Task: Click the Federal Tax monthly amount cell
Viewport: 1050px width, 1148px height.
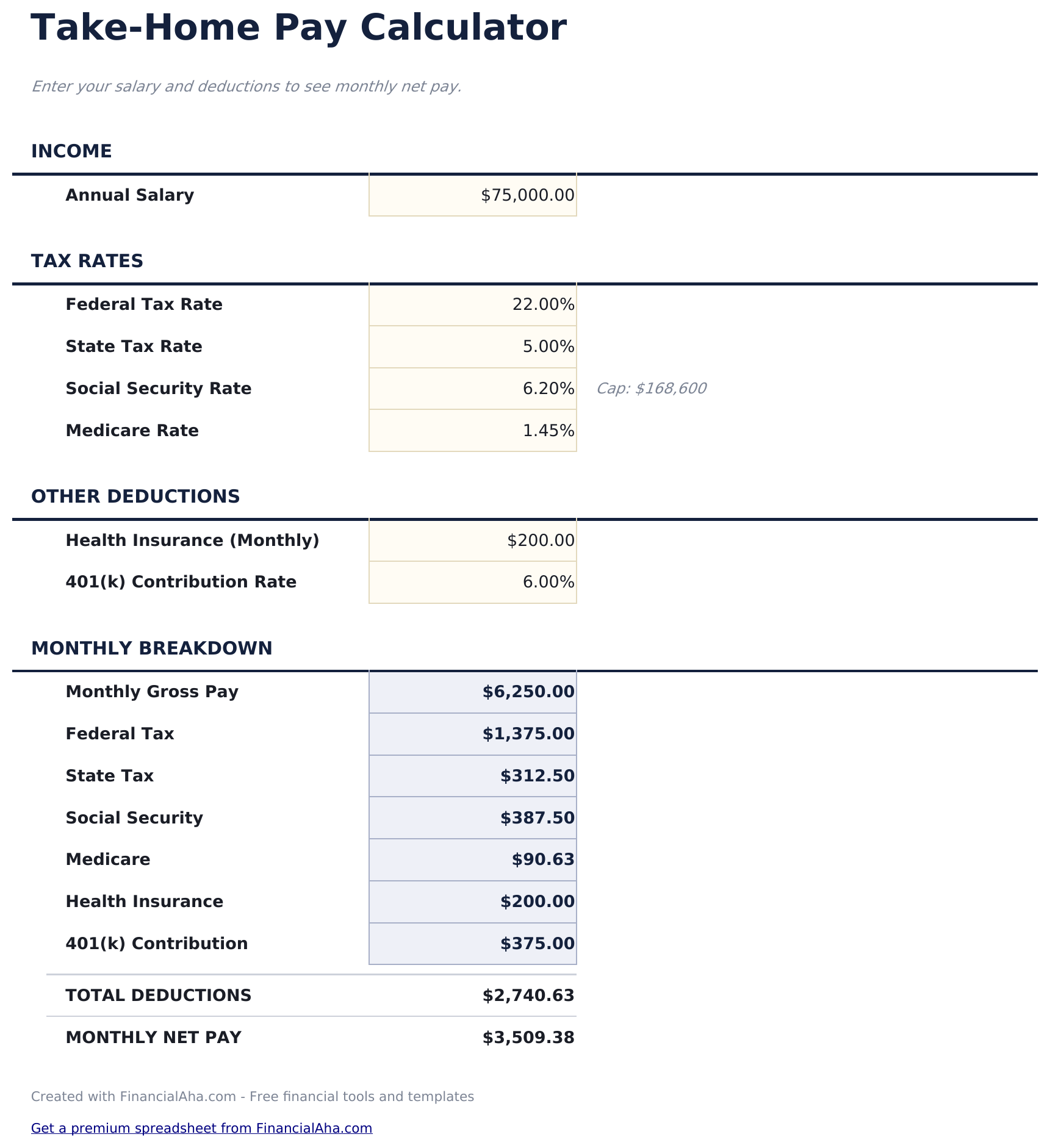Action: (473, 734)
